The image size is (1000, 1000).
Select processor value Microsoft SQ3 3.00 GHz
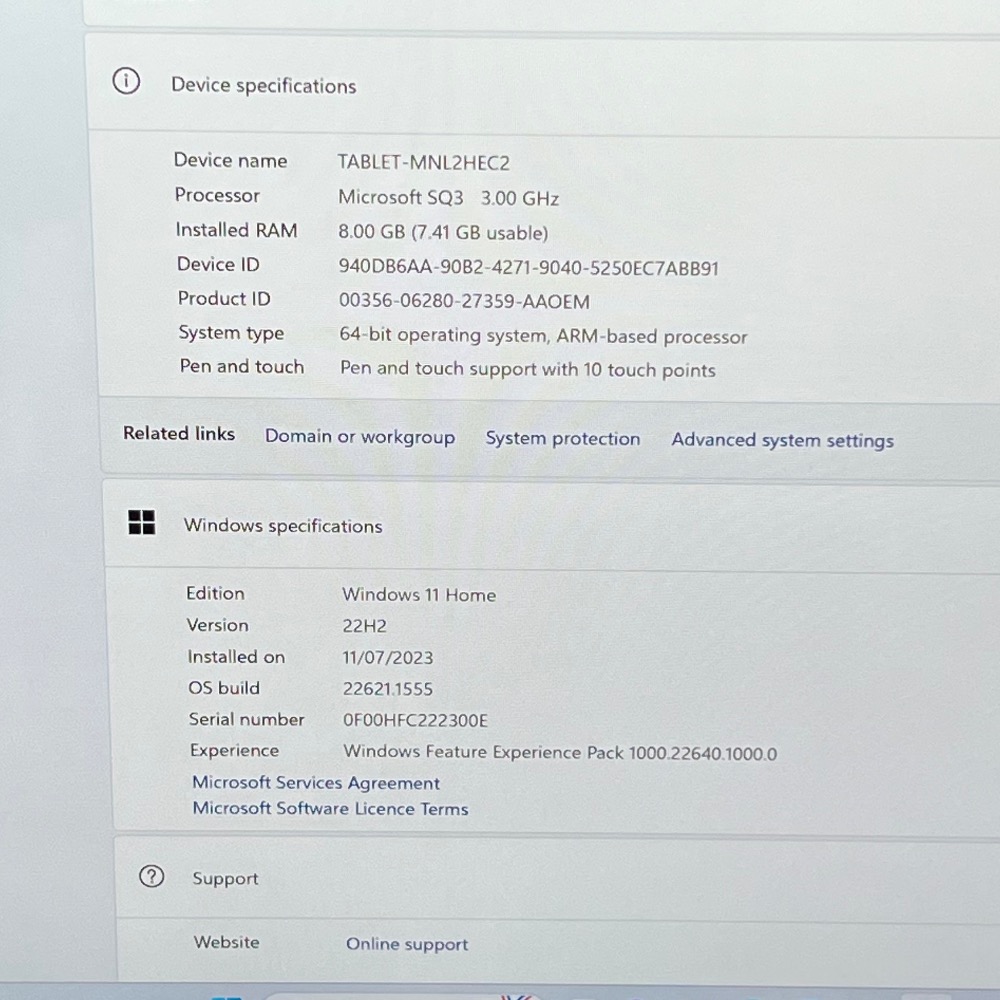pyautogui.click(x=448, y=198)
